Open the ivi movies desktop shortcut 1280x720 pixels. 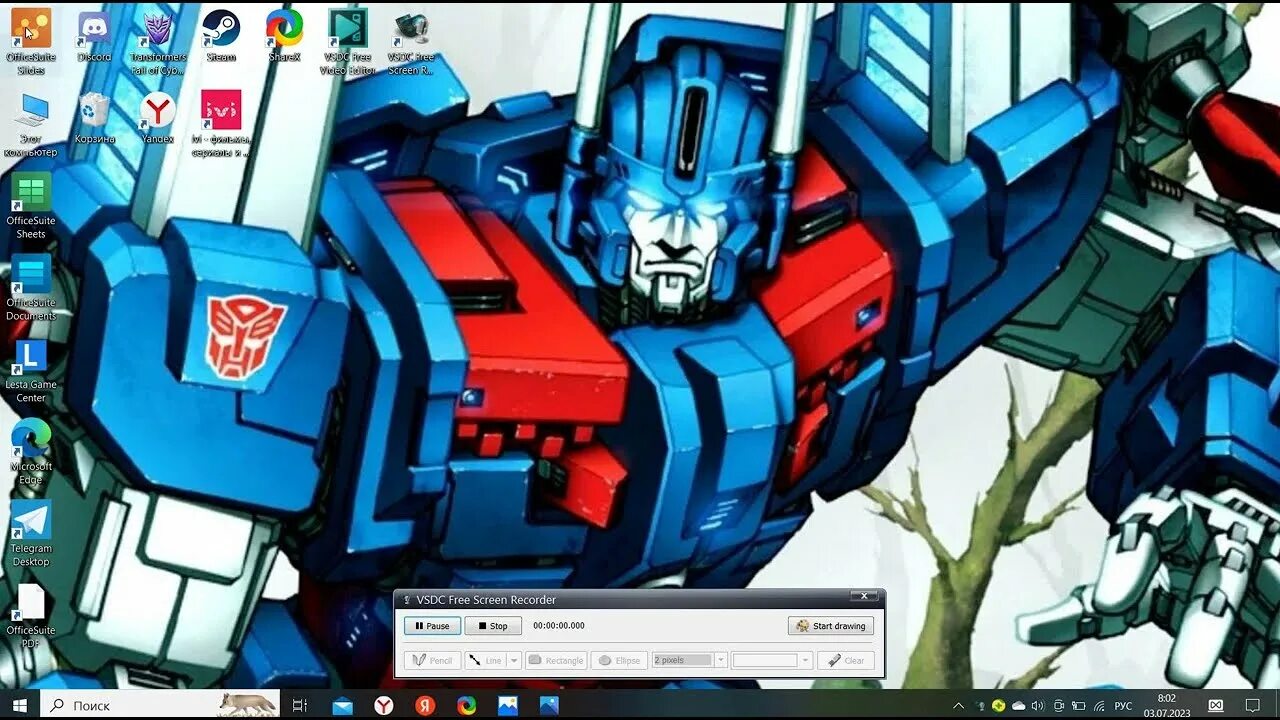[221, 125]
